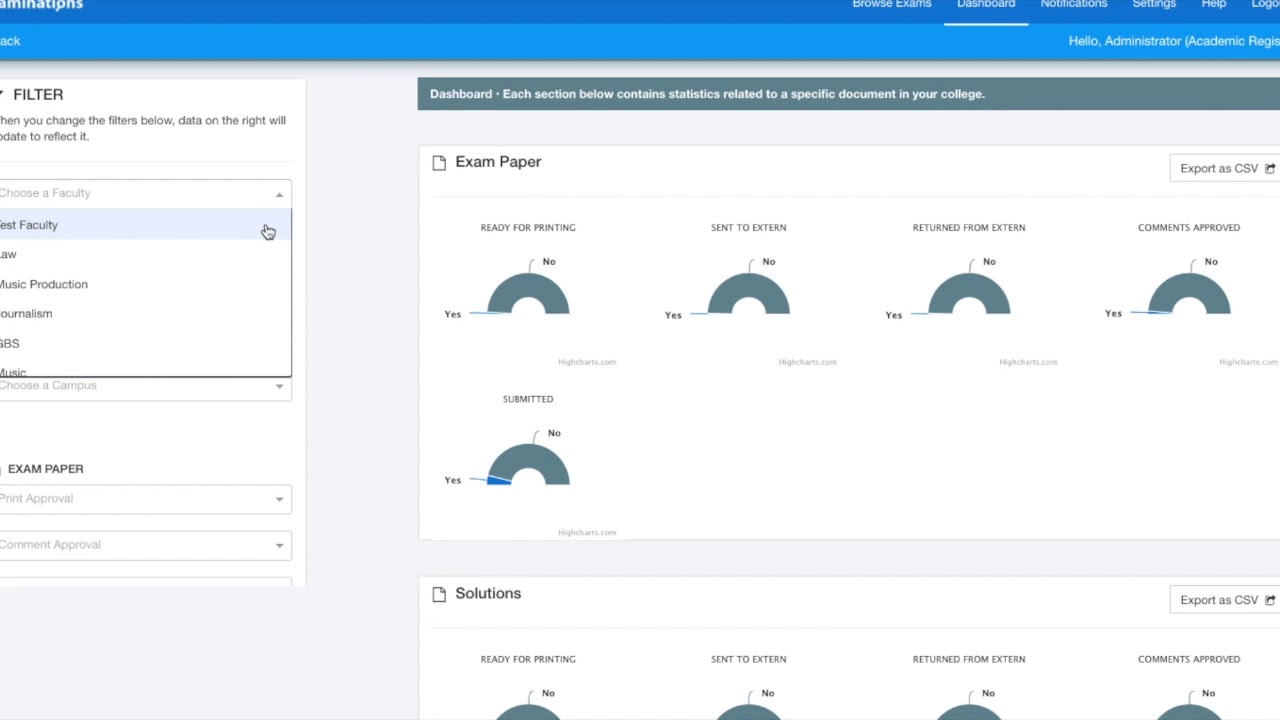Click the Exam Paper READY FOR PRINTING label
Viewport: 1280px width, 720px height.
(528, 228)
